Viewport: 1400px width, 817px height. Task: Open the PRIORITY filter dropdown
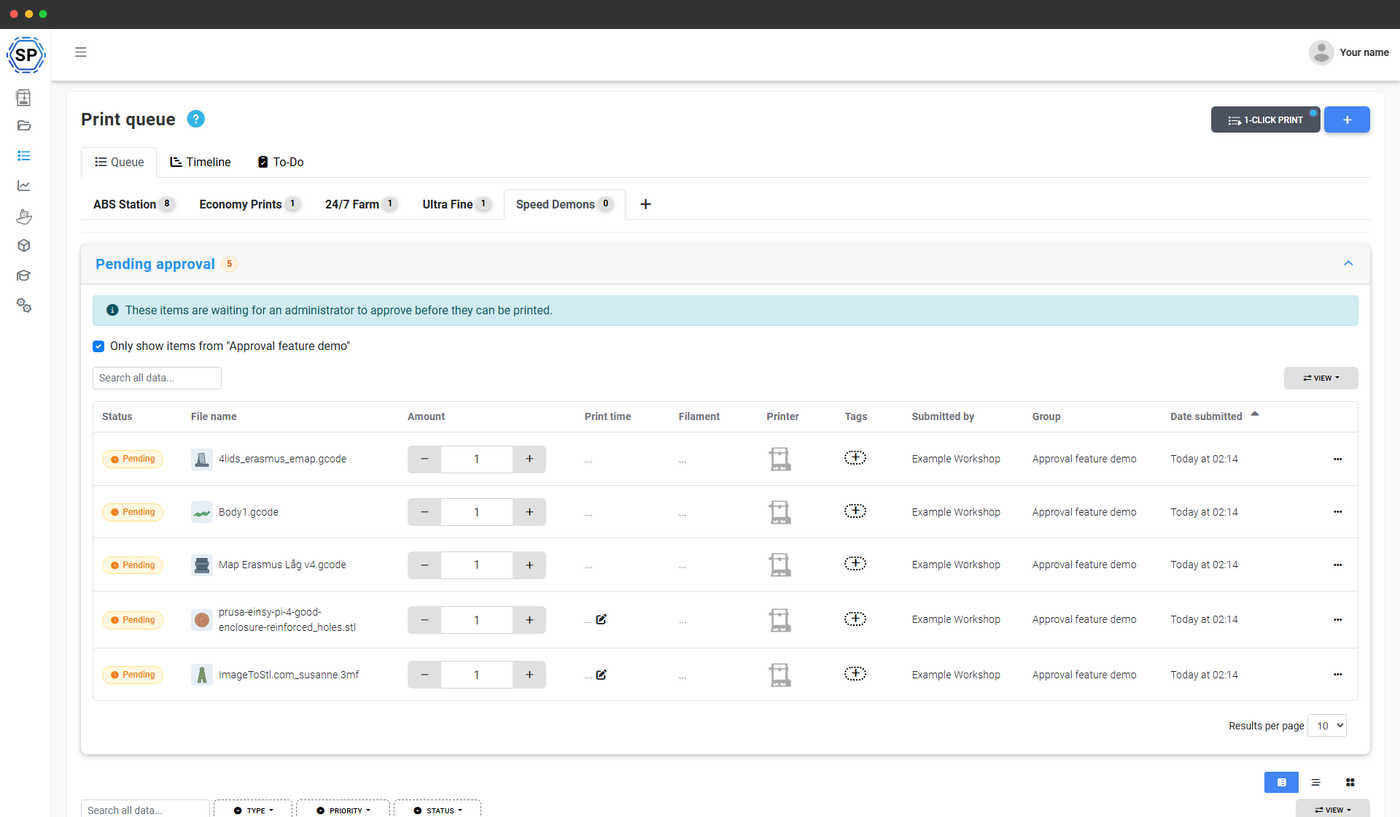343,810
